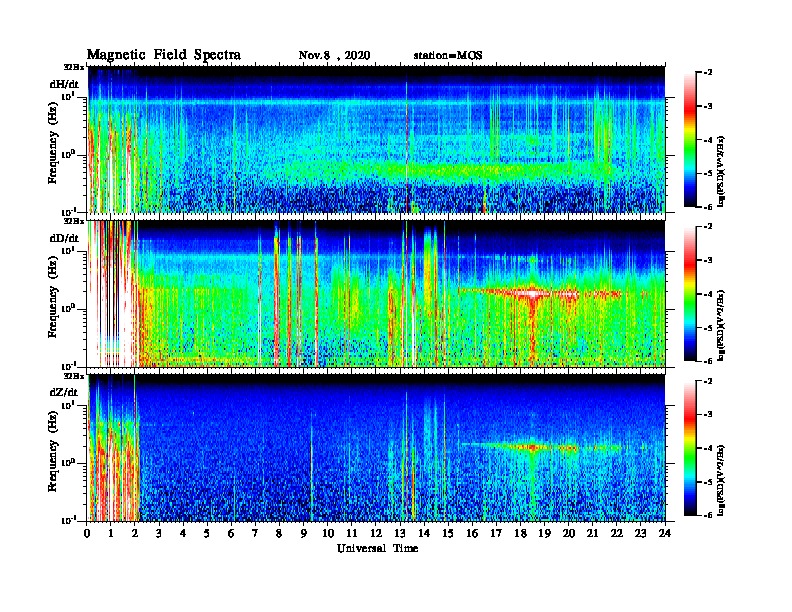The image size is (792, 612).
Task: Click the 10^0 frequency tick of dD/dt panel
Action: click(x=68, y=308)
